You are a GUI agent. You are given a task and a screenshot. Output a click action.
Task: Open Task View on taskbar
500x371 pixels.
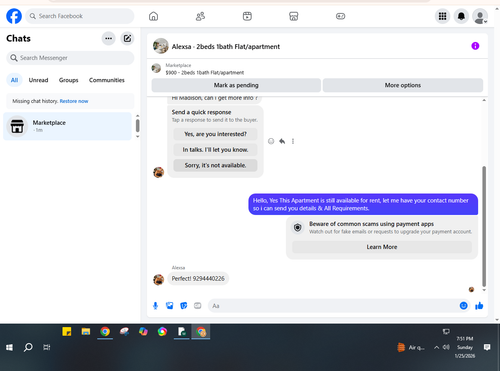(x=47, y=348)
